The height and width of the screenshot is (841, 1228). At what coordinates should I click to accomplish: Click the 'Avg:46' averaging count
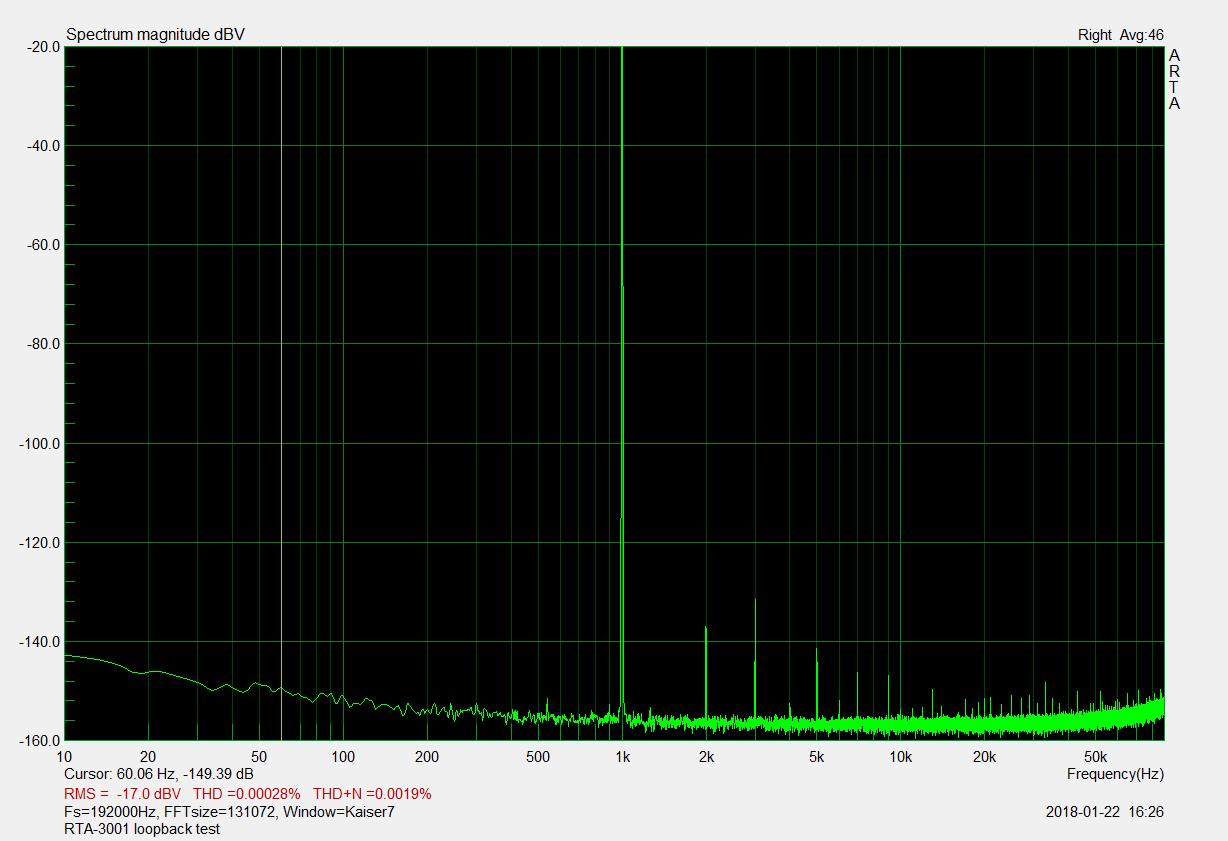tap(1141, 35)
